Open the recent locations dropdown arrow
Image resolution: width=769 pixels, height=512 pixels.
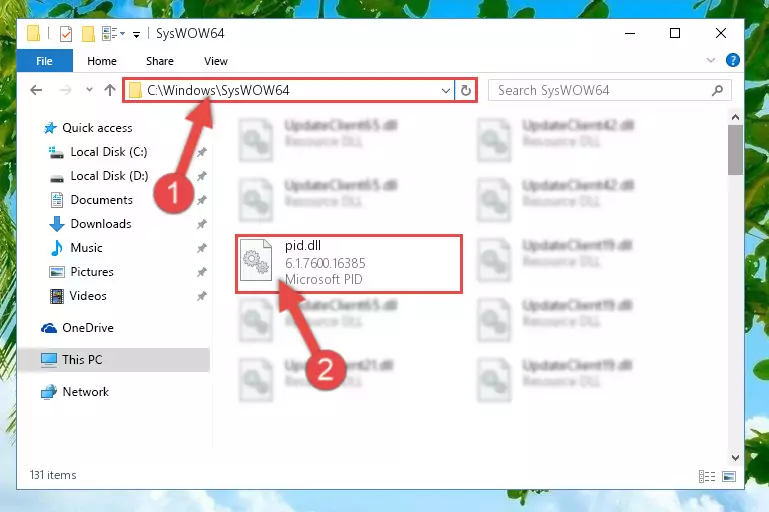[89, 90]
